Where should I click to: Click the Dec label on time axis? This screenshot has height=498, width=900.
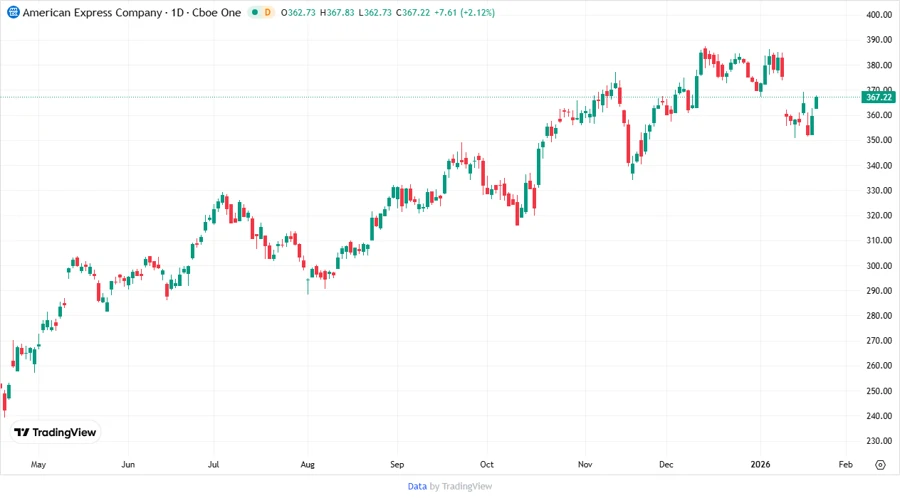point(666,464)
